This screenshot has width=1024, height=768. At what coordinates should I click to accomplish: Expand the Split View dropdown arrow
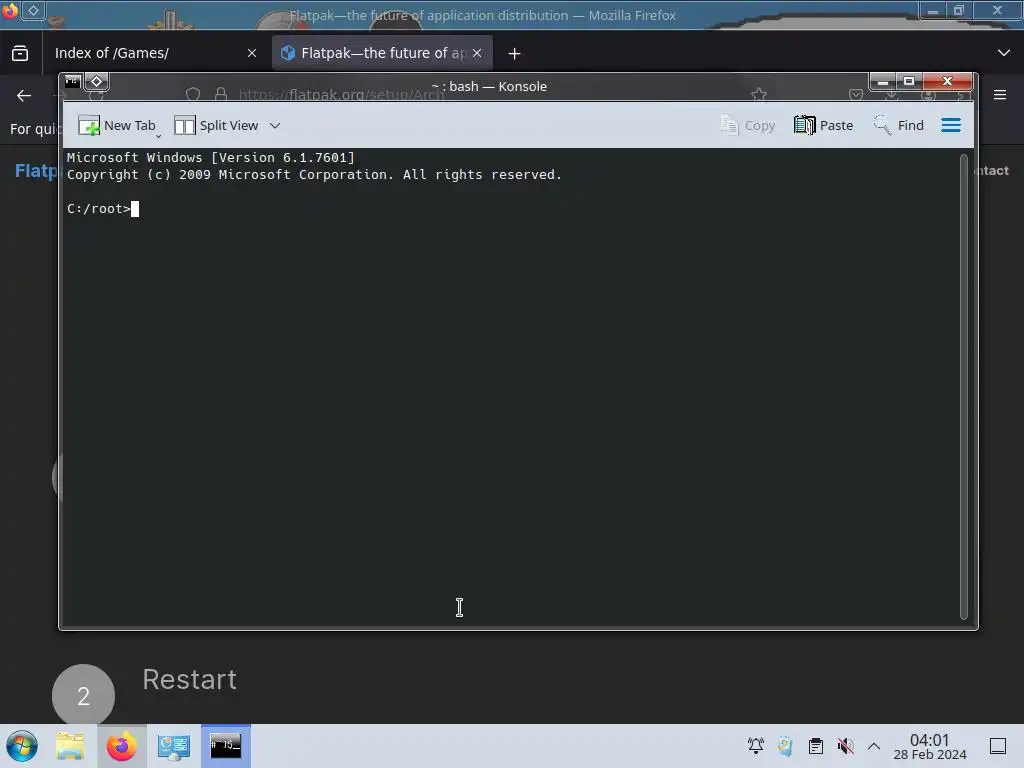[x=275, y=125]
